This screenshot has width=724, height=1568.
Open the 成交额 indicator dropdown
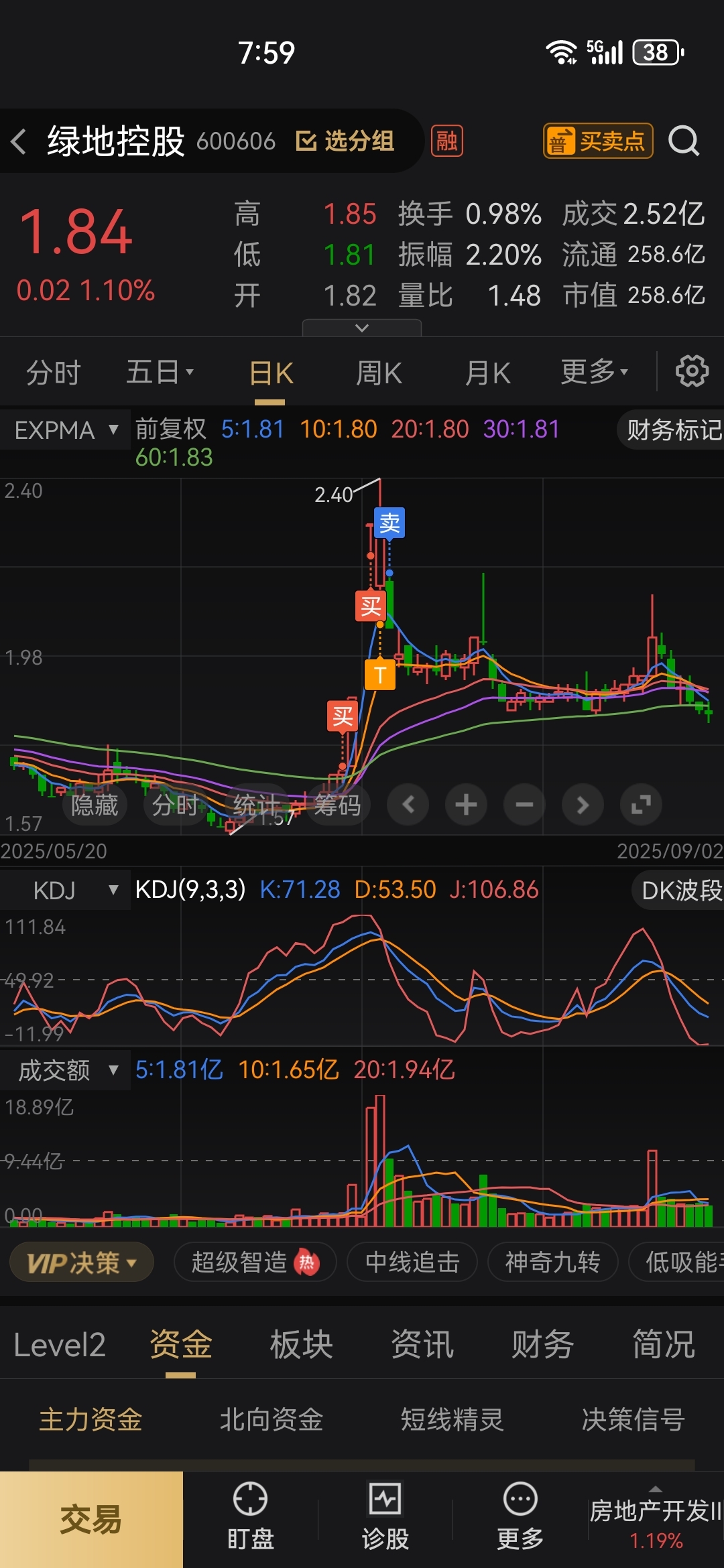click(65, 1070)
